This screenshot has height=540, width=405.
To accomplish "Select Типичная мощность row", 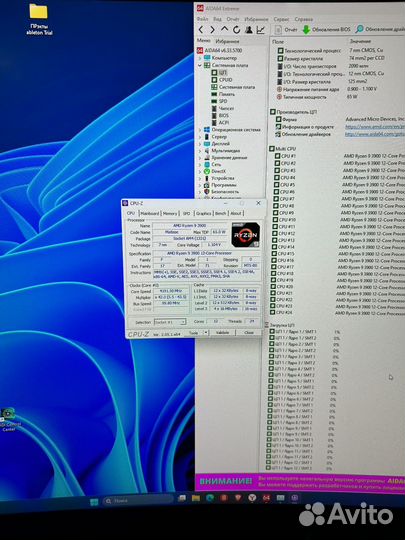I will click(x=317, y=97).
